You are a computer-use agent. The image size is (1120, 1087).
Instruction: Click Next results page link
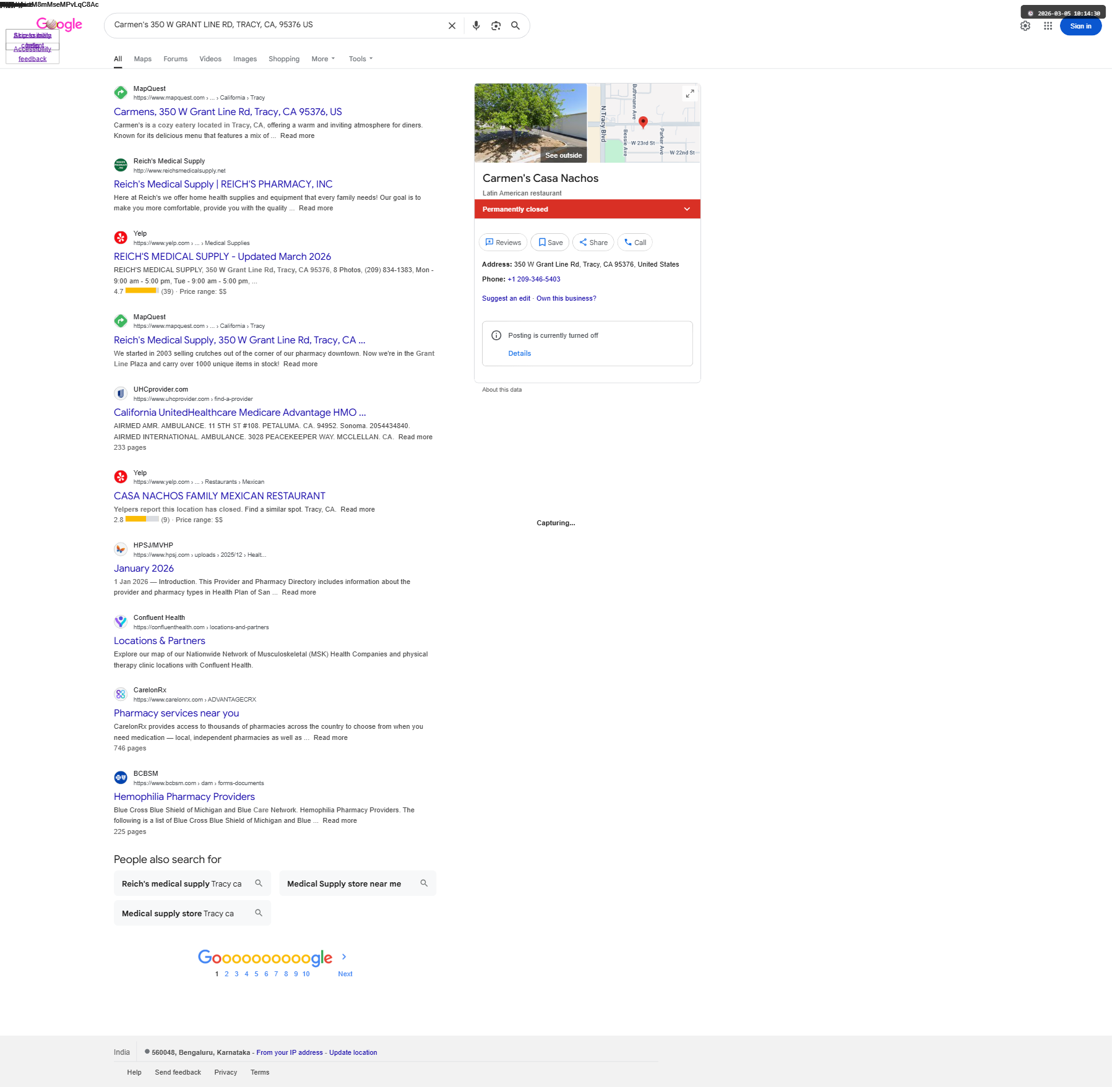[x=345, y=974]
